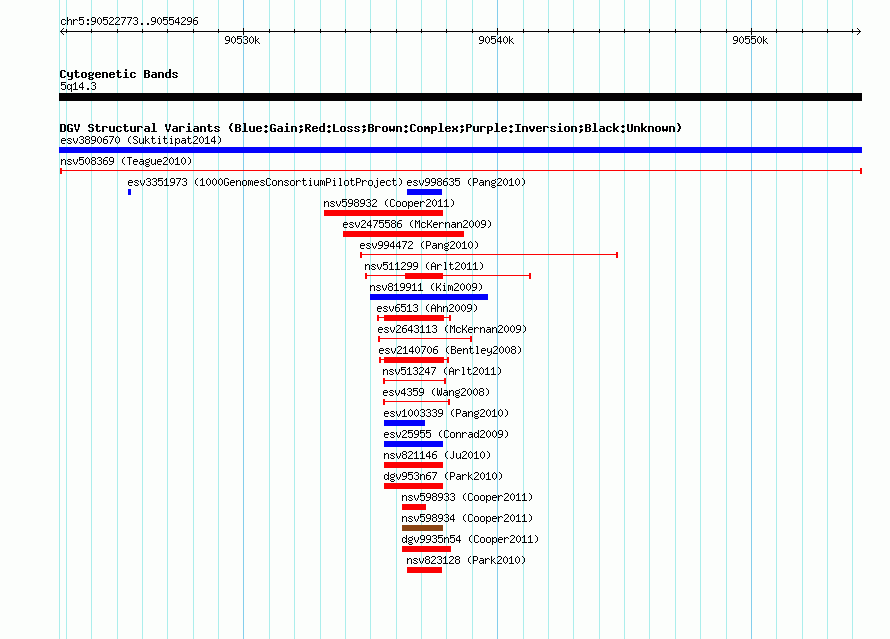Click the 90550k ruler tick label
The image size is (890, 639).
750,40
